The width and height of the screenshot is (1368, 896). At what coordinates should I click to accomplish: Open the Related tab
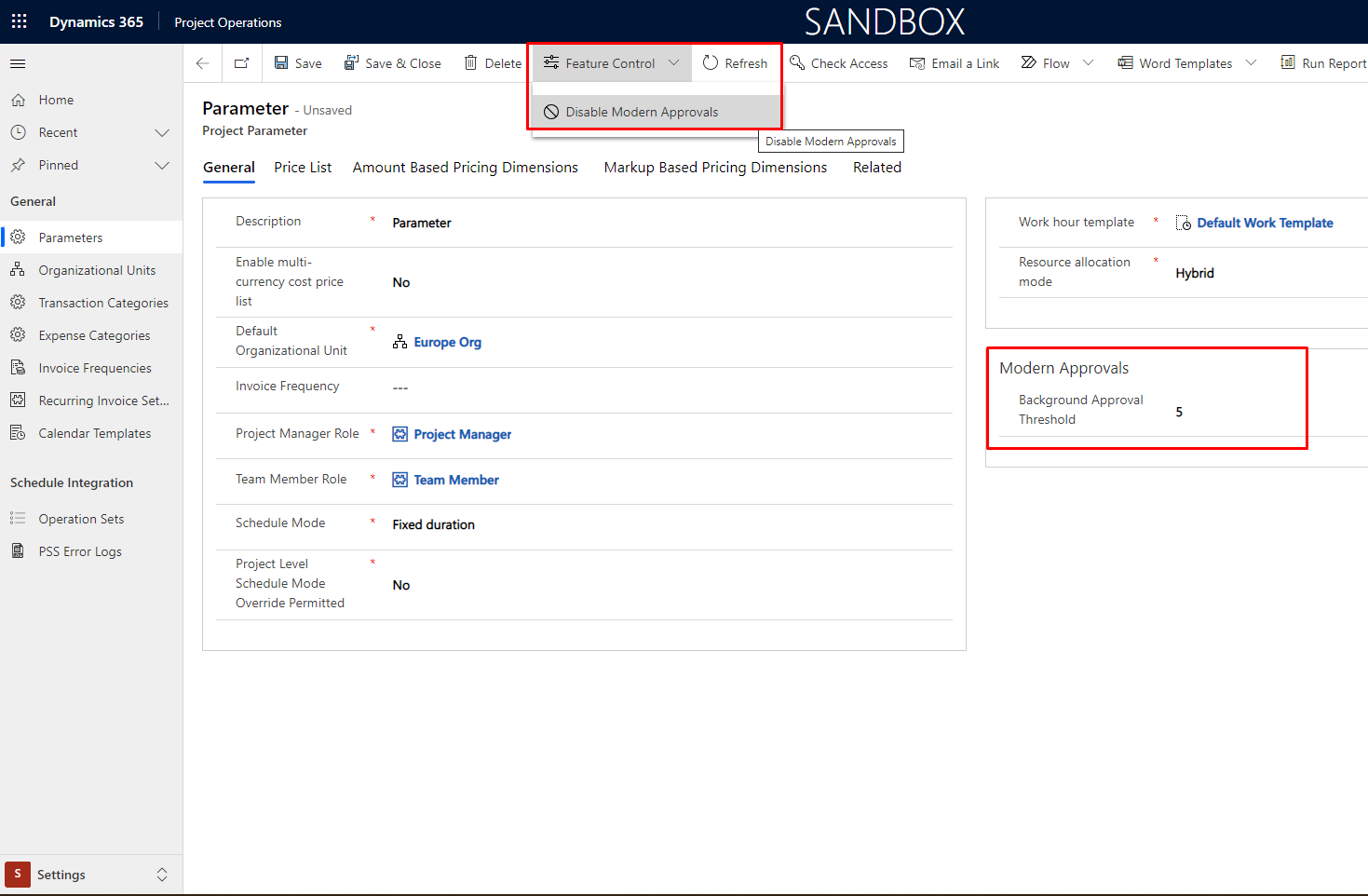pyautogui.click(x=877, y=168)
